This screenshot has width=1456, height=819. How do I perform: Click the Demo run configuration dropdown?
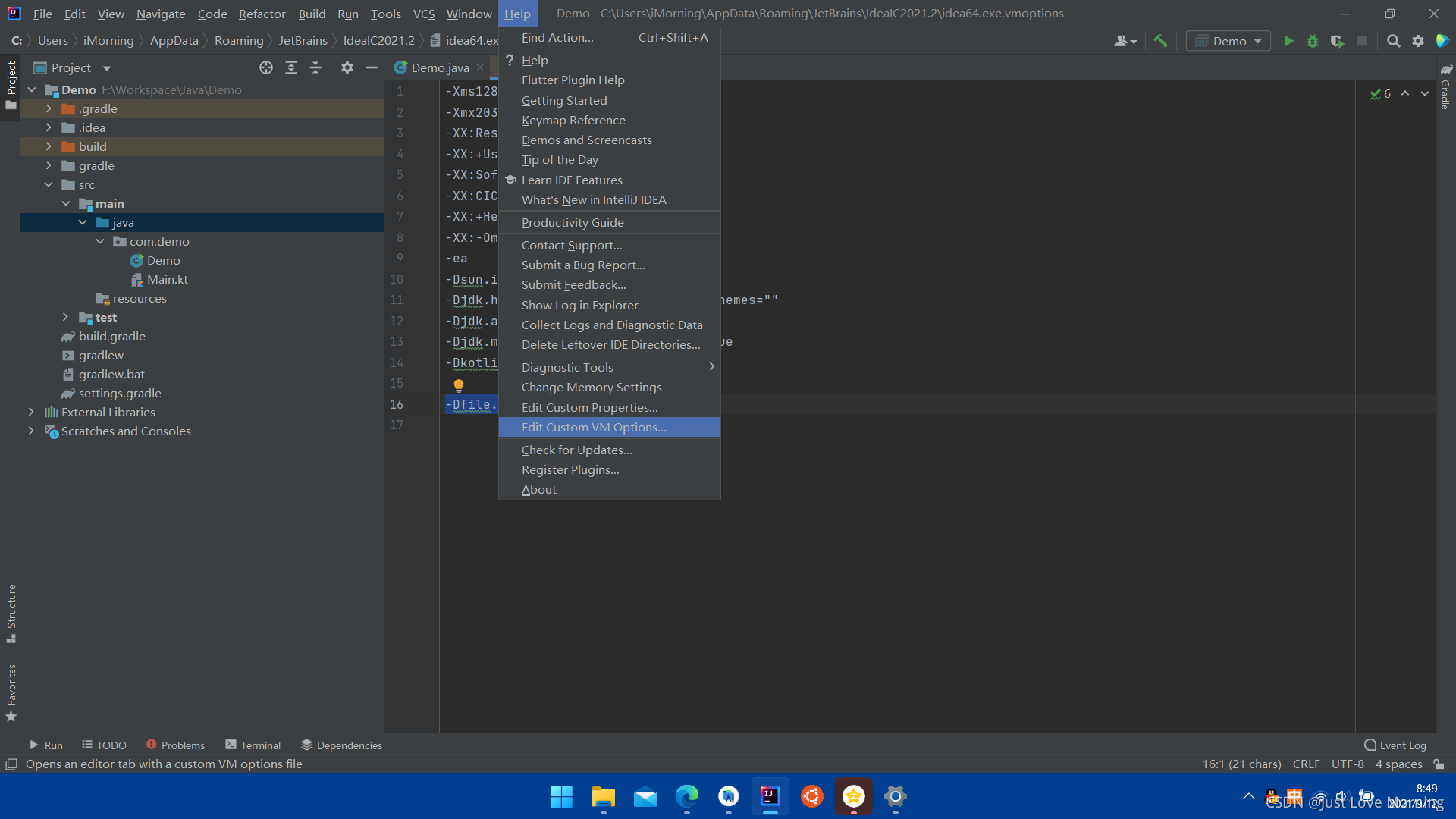pos(1229,40)
